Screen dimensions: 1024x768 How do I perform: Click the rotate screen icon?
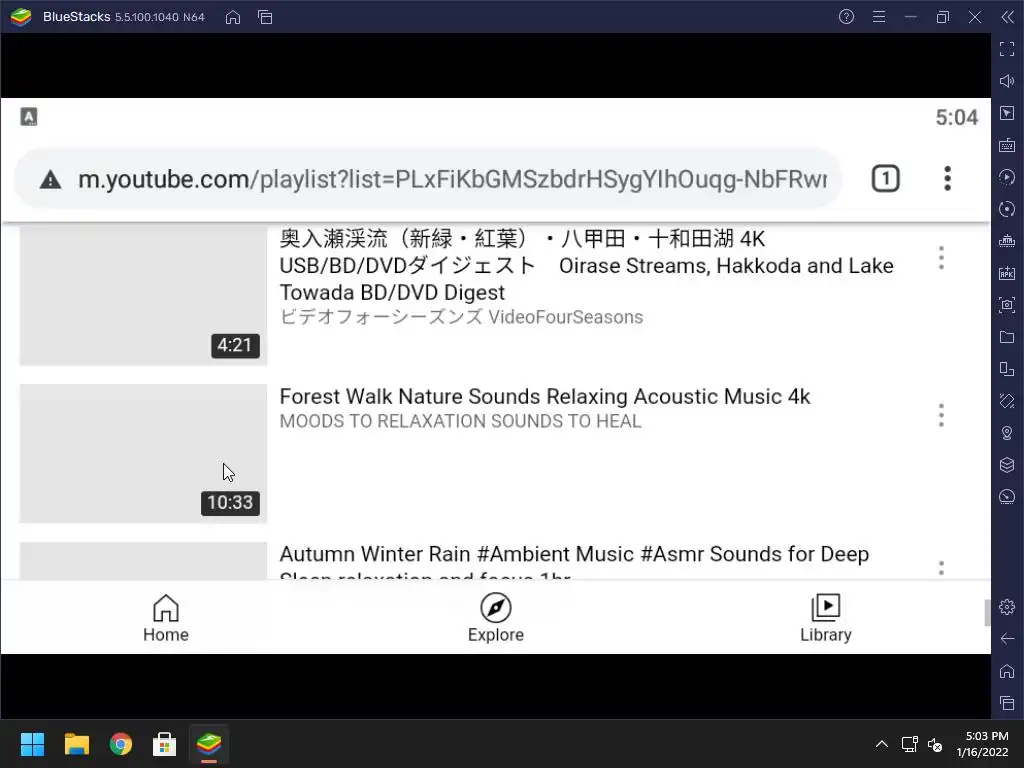pyautogui.click(x=1007, y=401)
